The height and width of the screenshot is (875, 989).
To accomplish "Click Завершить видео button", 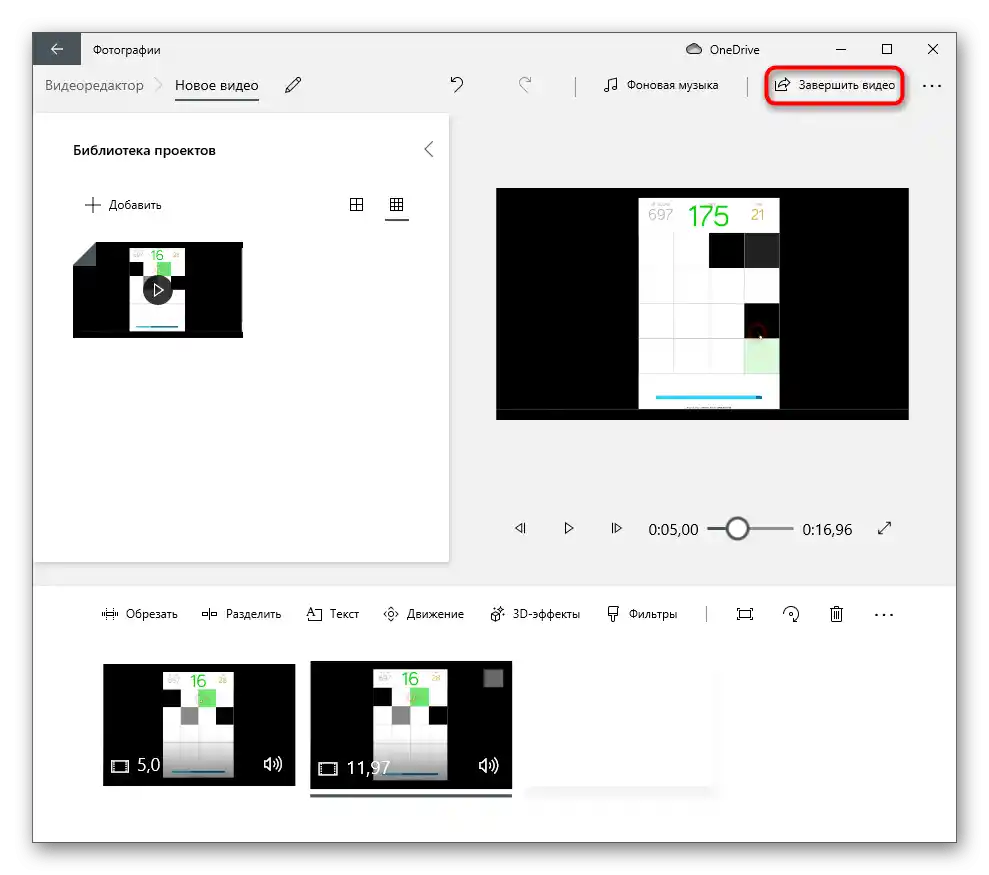I will (x=834, y=85).
